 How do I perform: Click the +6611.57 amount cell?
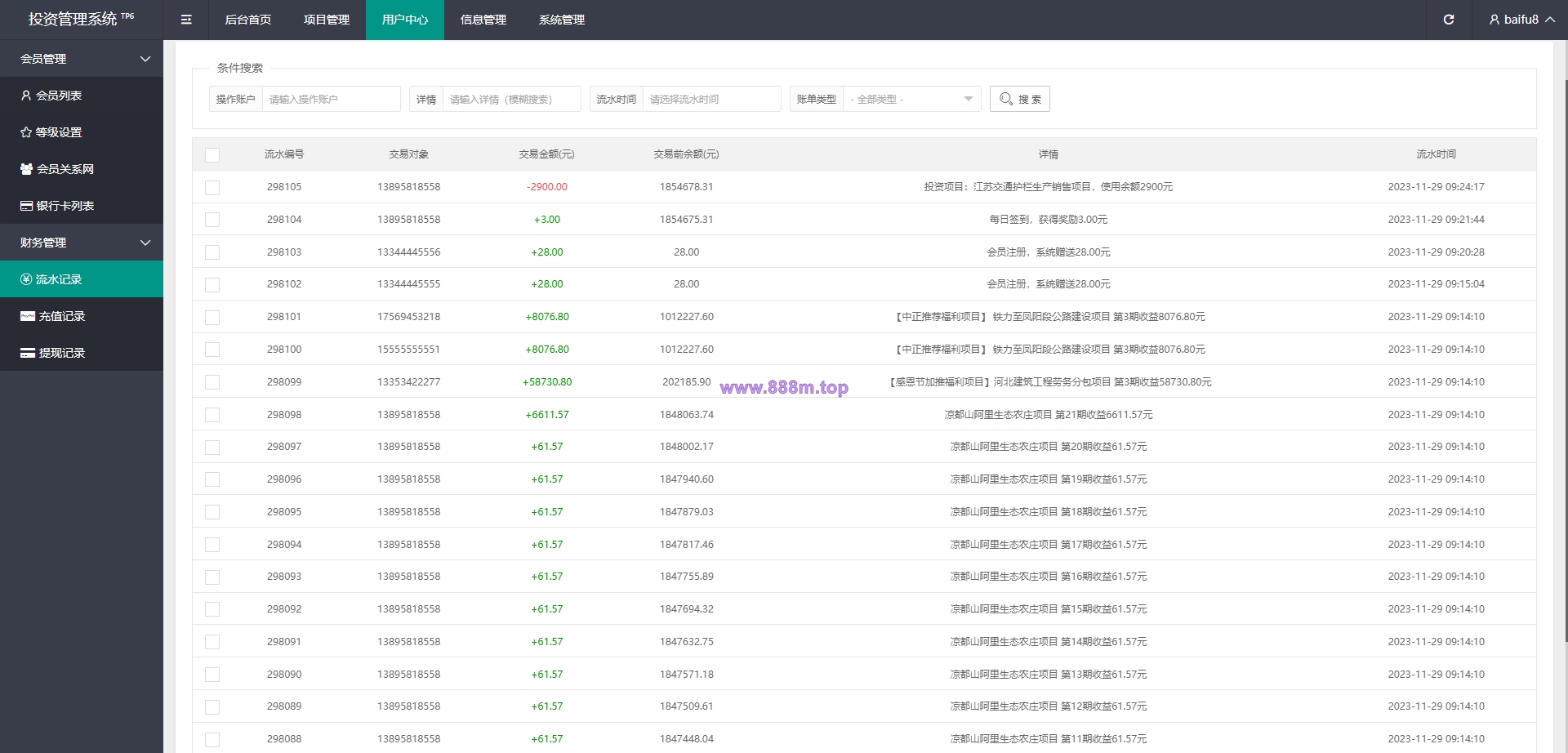click(x=547, y=415)
